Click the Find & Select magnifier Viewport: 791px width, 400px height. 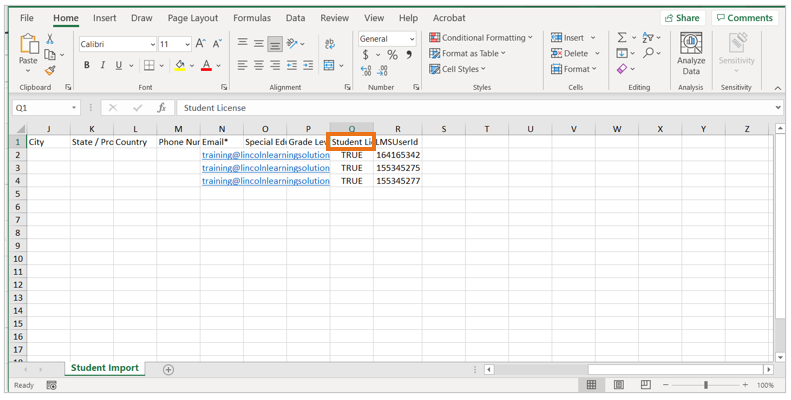648,52
